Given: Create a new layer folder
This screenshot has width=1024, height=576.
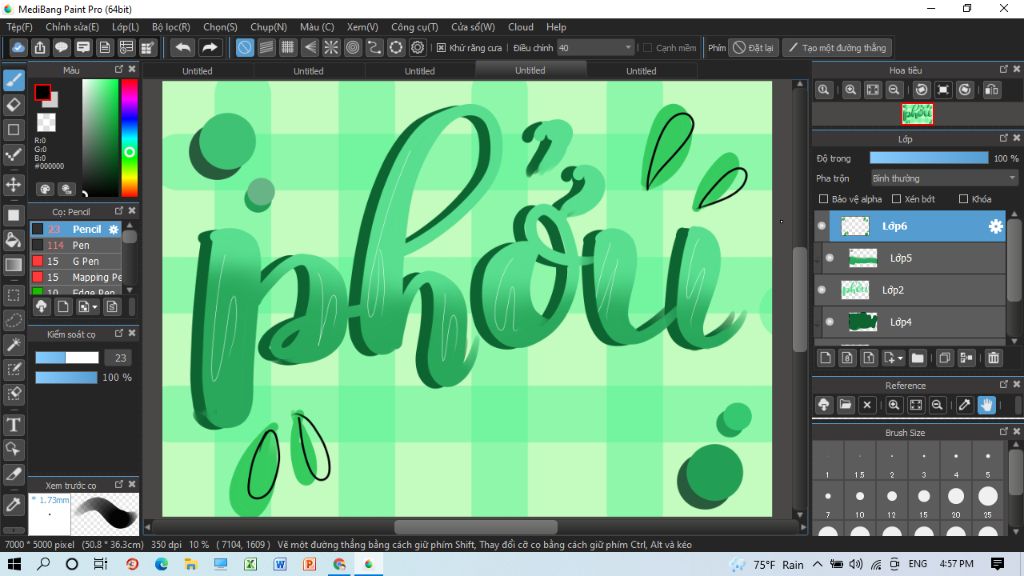Looking at the screenshot, I should tap(918, 358).
